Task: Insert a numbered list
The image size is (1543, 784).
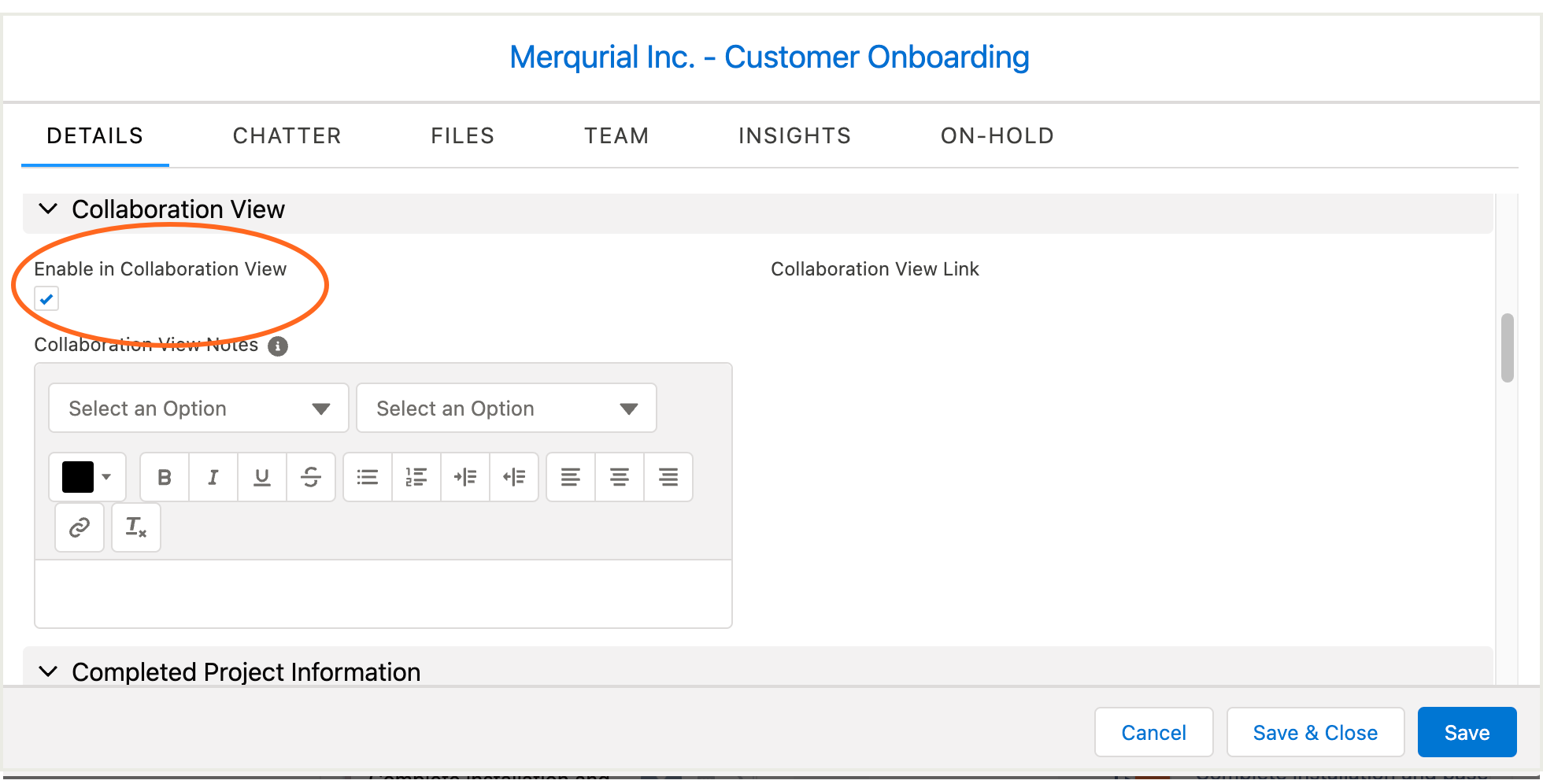Action: point(416,476)
